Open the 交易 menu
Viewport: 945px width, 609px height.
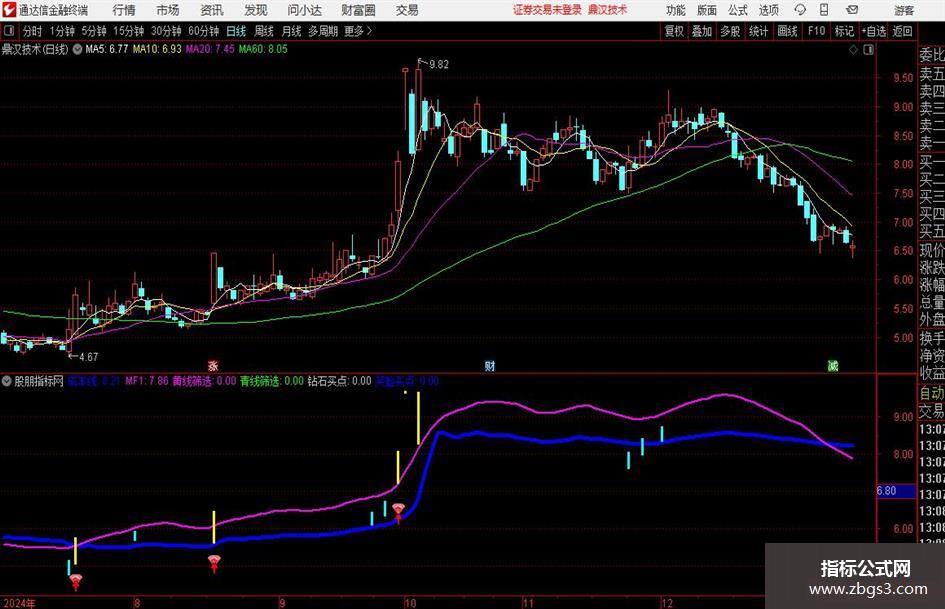coord(407,10)
